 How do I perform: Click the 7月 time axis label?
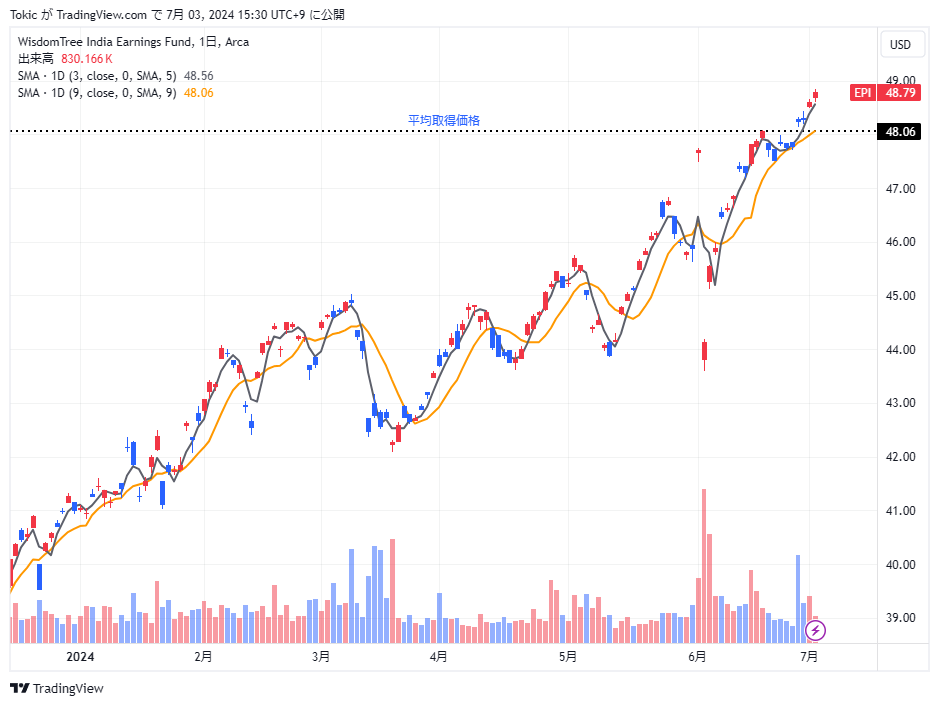coord(809,657)
